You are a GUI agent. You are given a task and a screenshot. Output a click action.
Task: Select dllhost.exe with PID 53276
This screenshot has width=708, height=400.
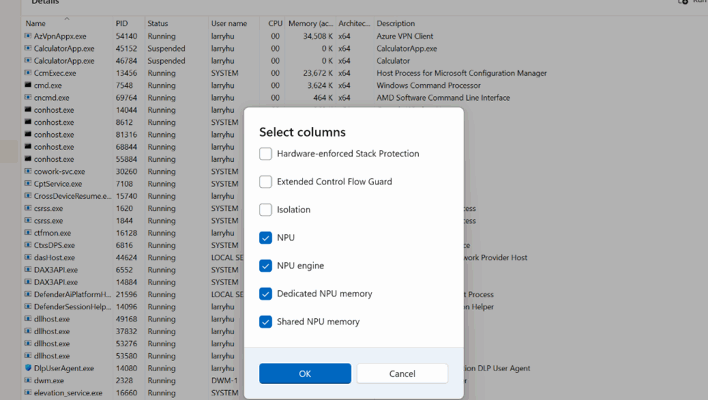52,344
